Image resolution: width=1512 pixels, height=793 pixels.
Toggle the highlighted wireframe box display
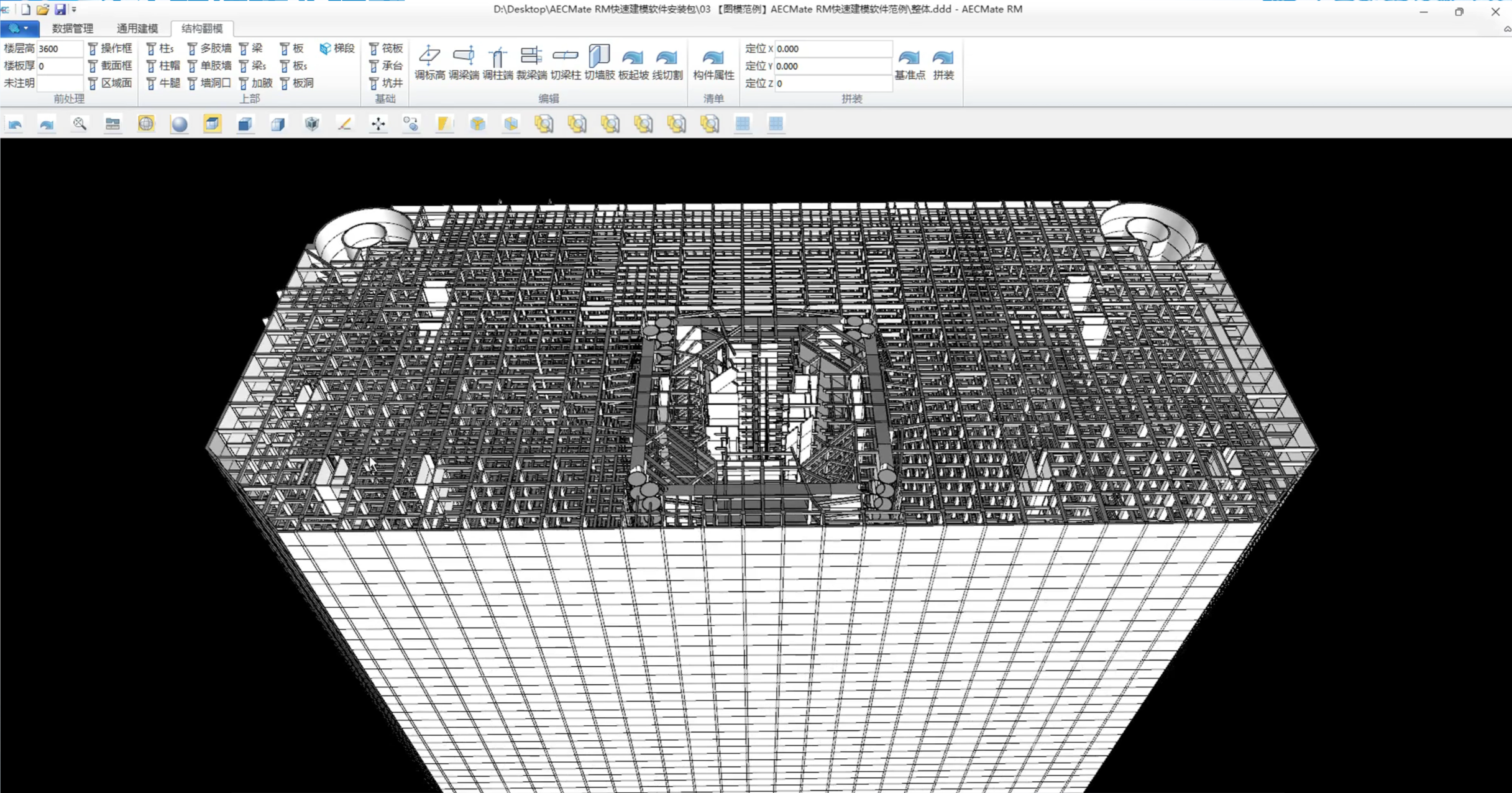(212, 124)
